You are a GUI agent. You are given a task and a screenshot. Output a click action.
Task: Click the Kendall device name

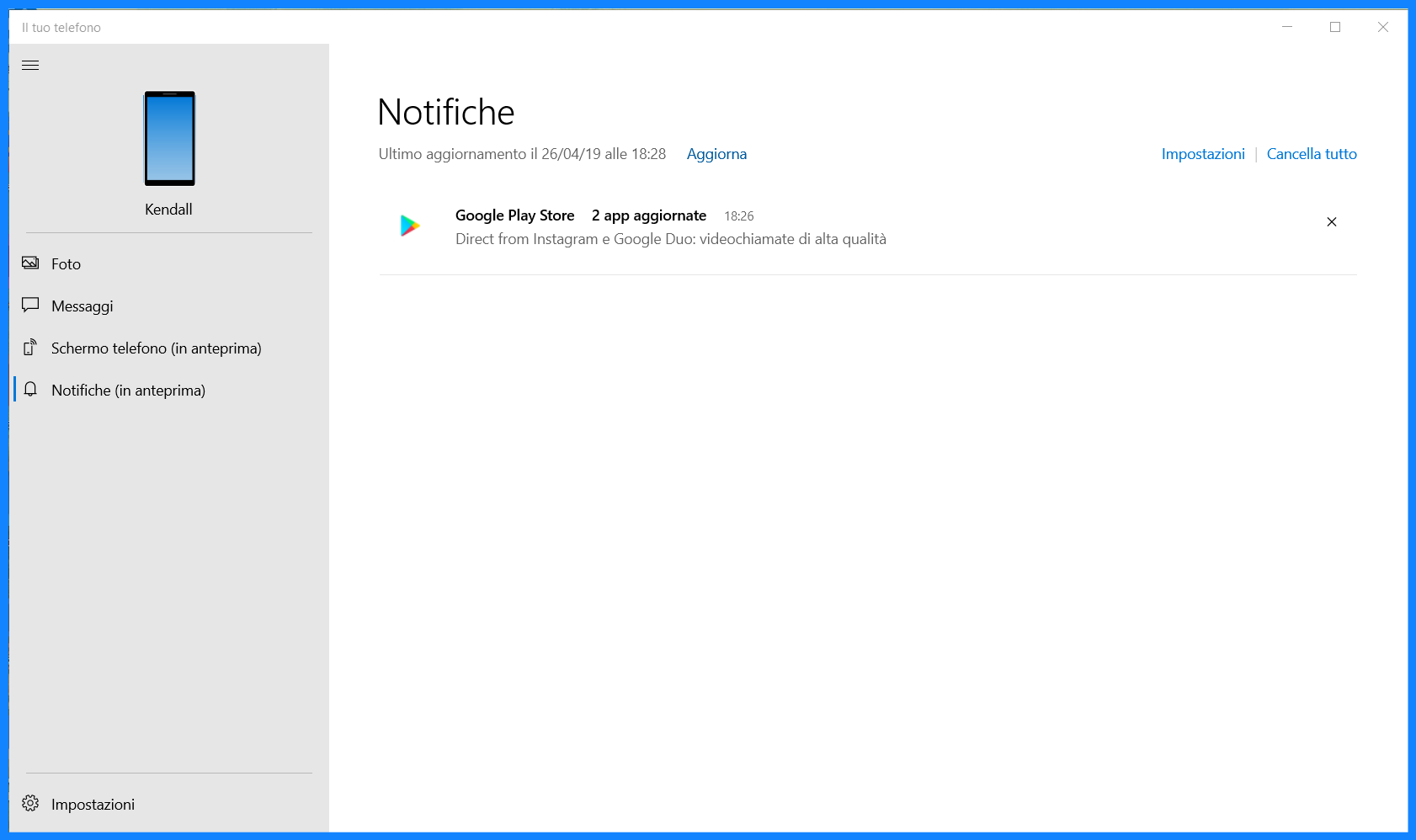[168, 210]
